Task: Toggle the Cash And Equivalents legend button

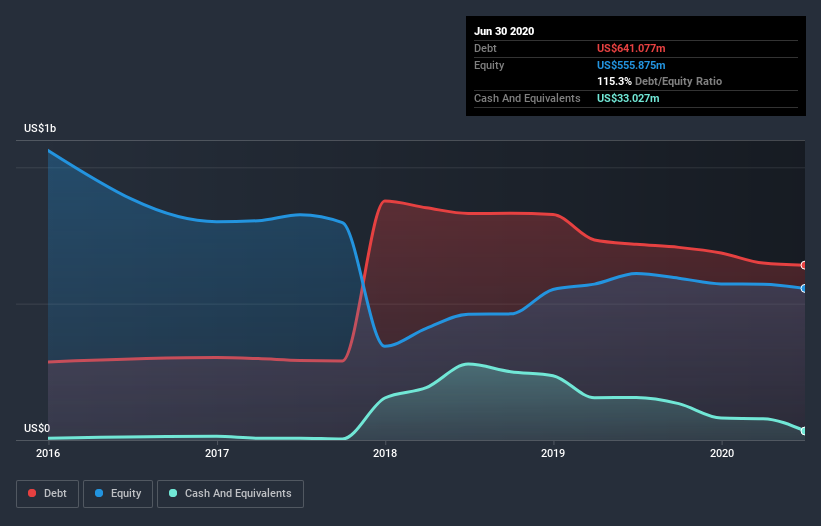Action: (x=230, y=494)
